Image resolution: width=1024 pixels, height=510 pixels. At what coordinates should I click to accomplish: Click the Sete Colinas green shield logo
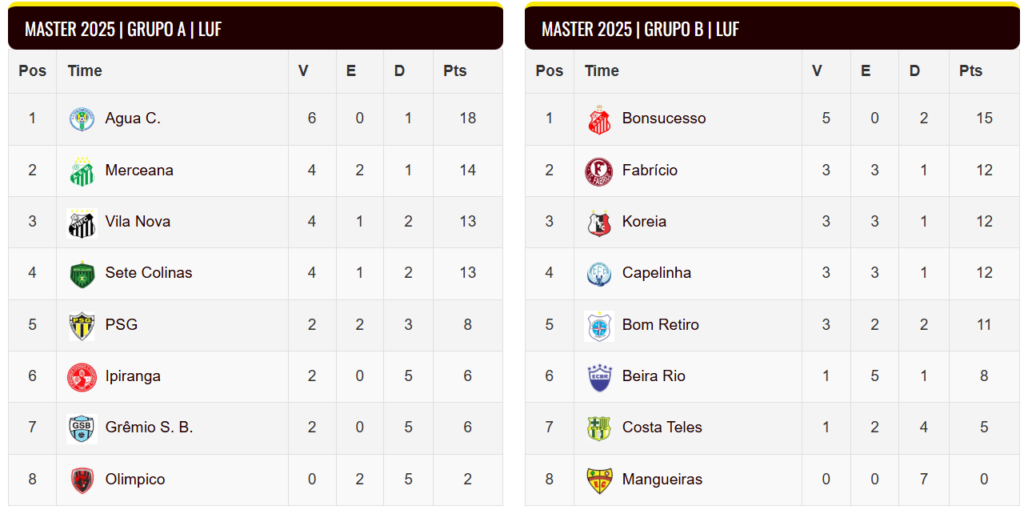pos(82,274)
